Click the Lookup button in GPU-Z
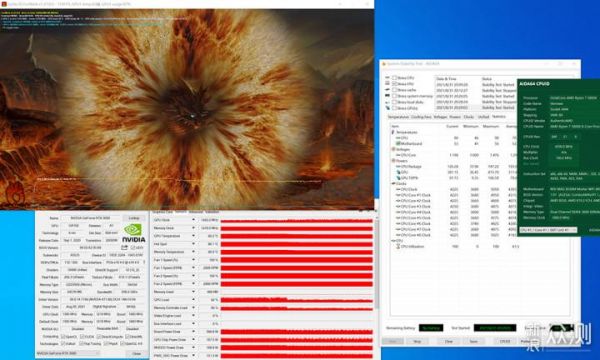Screen dimensions: 600x360 (134, 218)
